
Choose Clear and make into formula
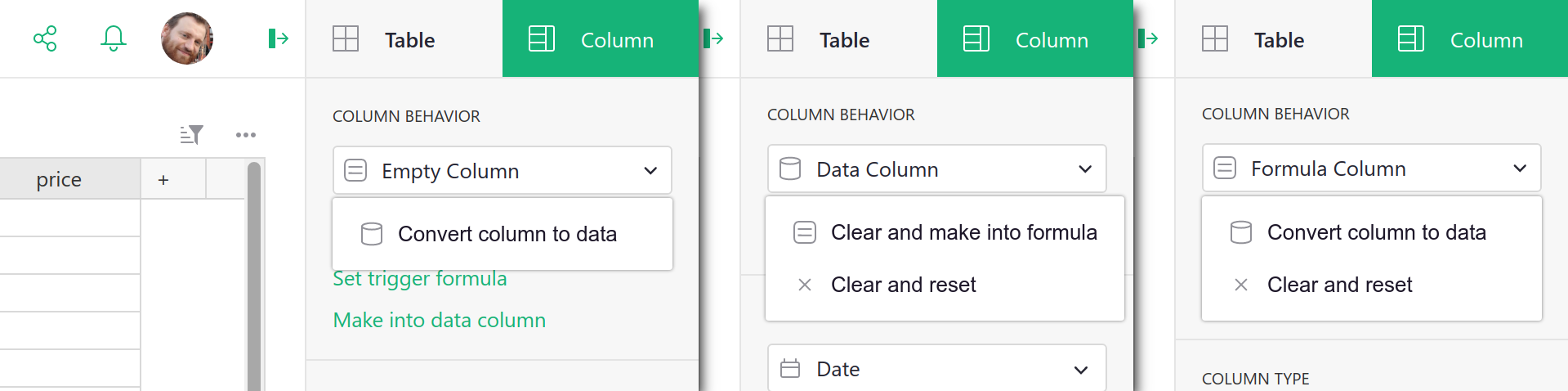pos(963,233)
